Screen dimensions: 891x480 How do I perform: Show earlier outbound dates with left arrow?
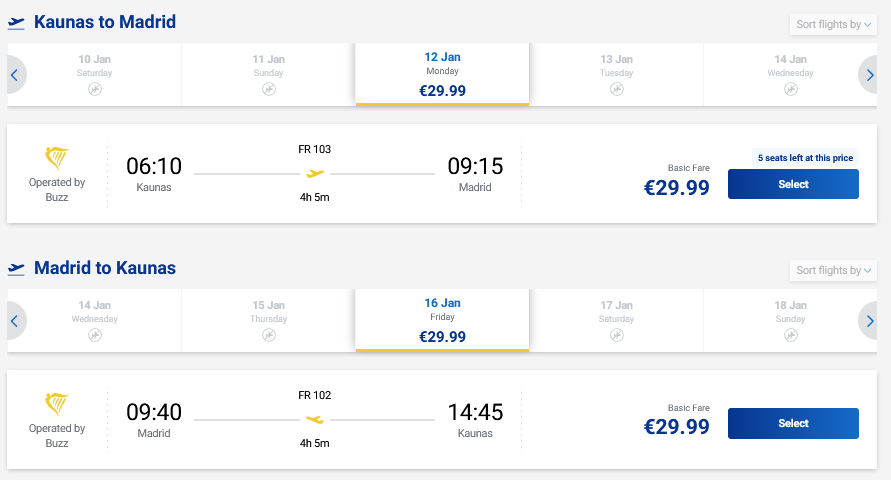click(x=15, y=75)
